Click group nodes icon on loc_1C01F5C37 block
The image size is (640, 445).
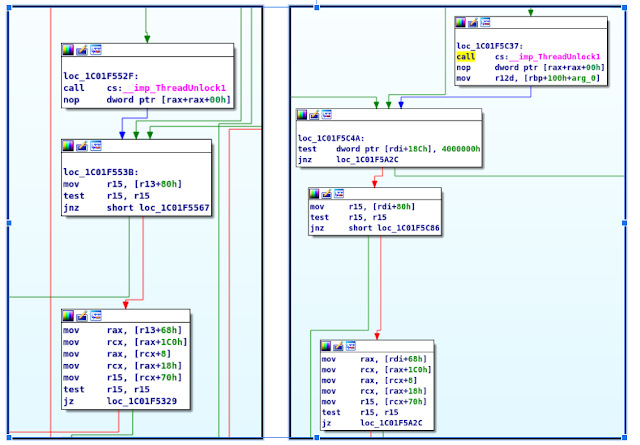[x=485, y=22]
